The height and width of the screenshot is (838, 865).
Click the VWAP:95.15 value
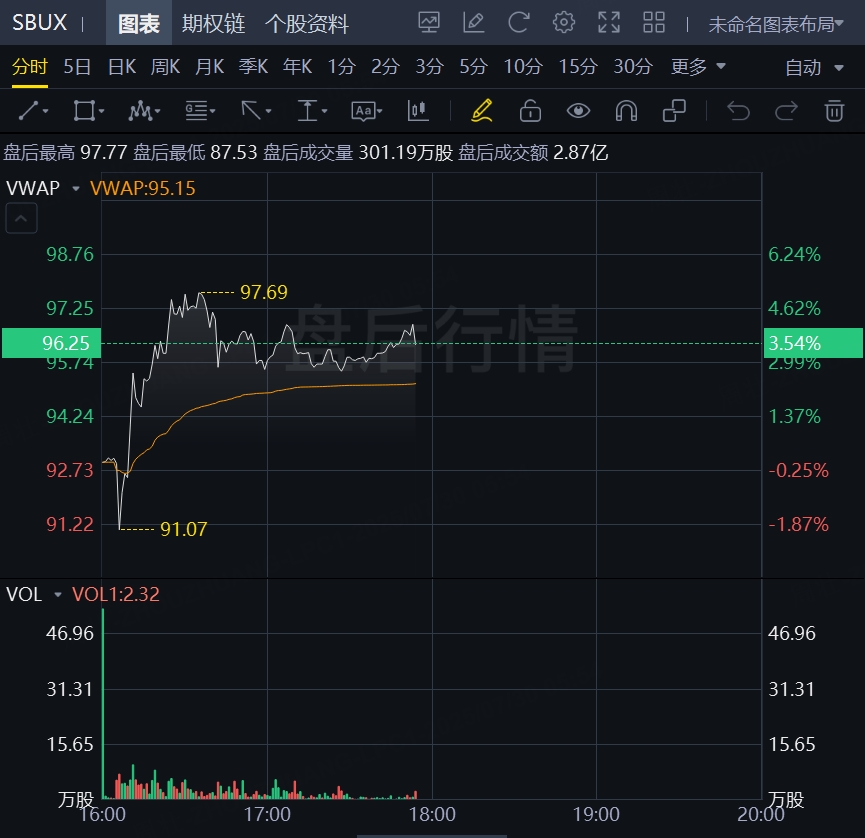(143, 188)
